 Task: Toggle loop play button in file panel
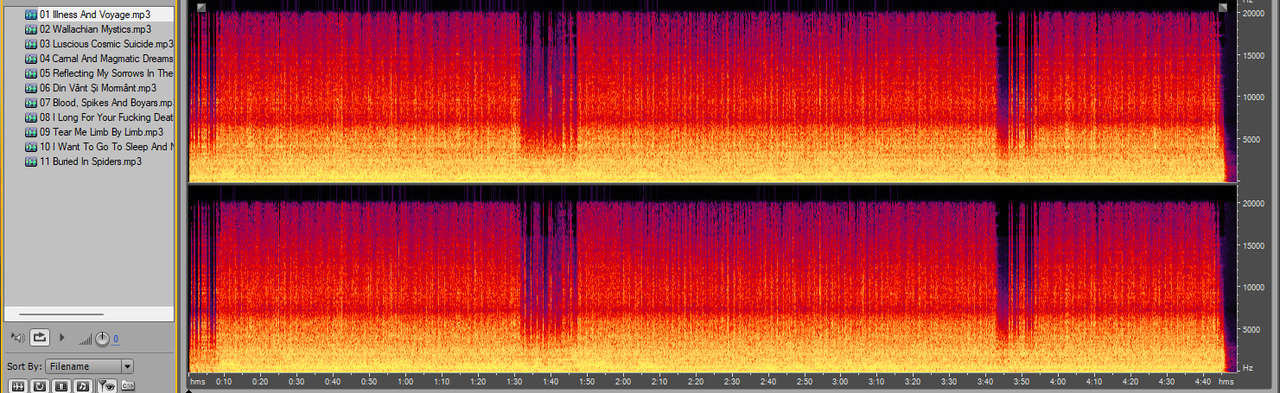[40, 338]
